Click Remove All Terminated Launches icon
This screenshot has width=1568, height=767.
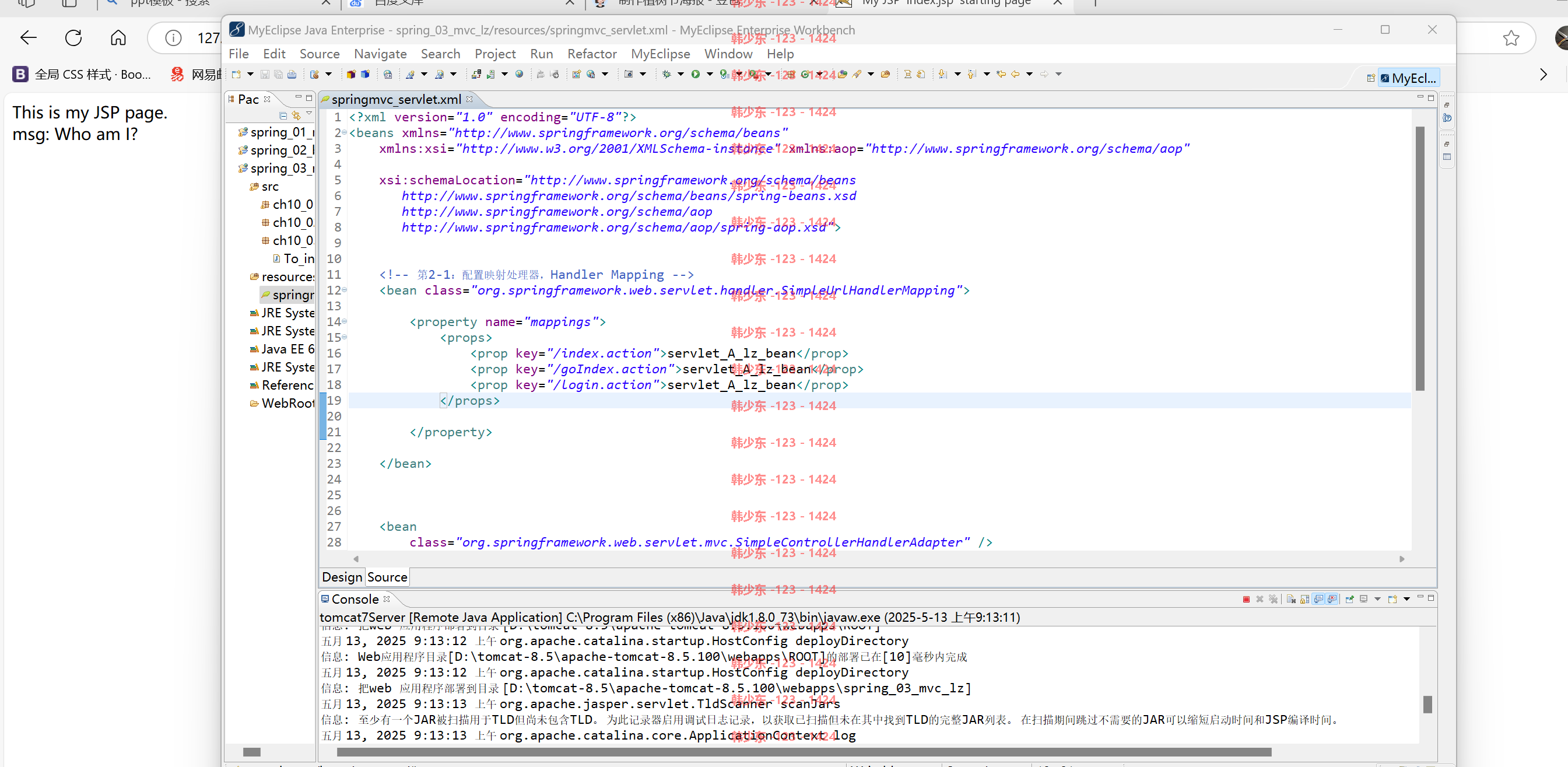tap(1274, 600)
